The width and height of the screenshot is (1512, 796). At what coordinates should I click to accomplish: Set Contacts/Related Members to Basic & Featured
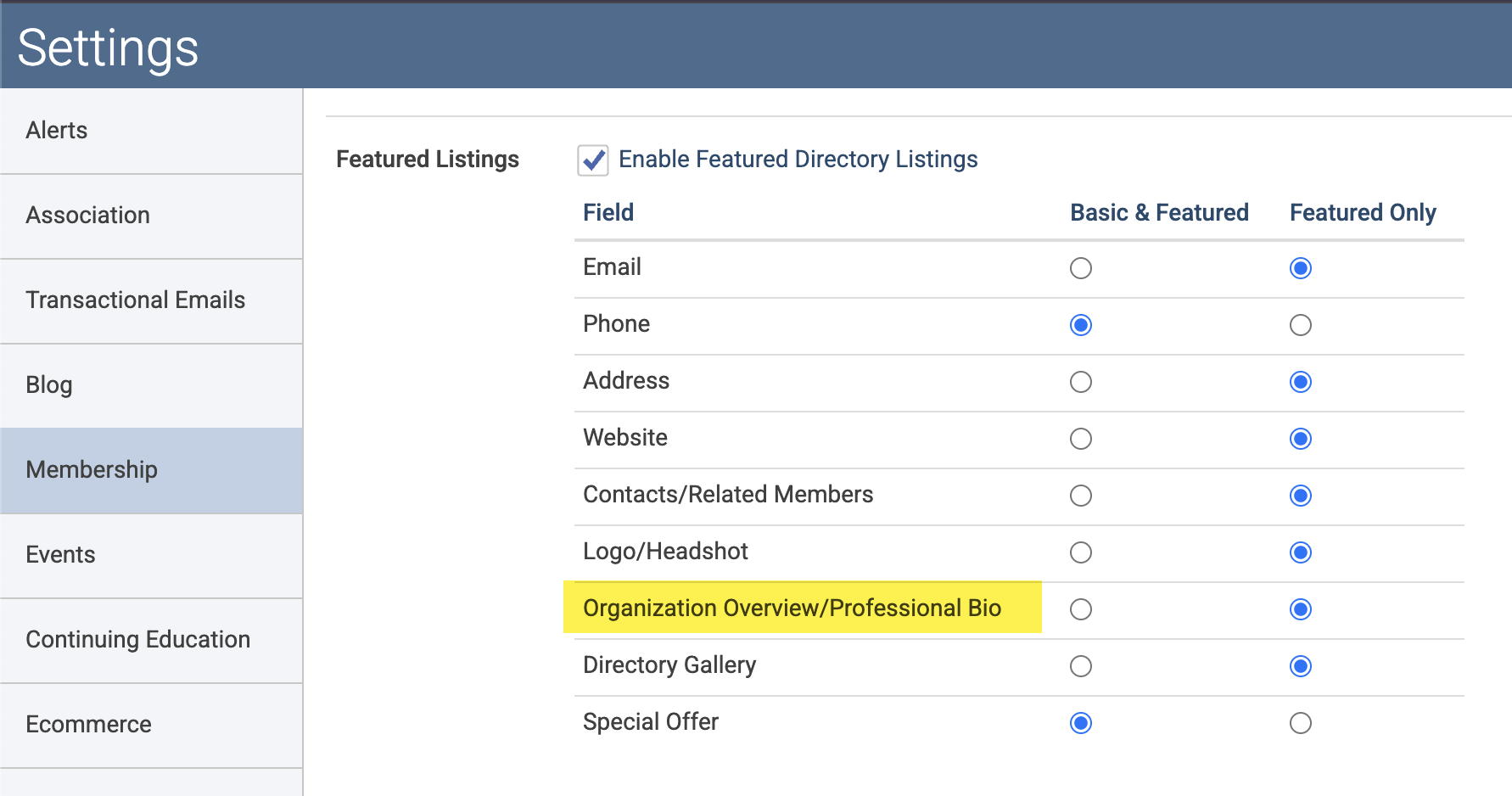[x=1080, y=496]
